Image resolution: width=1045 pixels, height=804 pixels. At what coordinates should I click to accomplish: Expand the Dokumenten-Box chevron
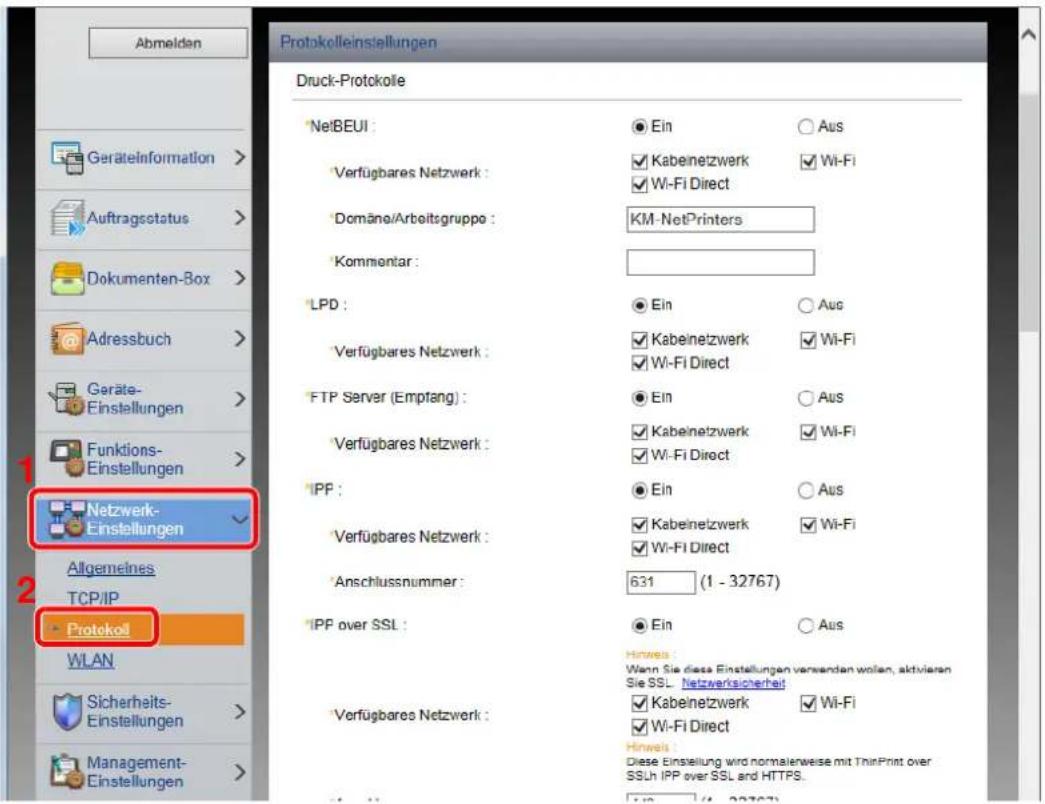click(x=240, y=279)
